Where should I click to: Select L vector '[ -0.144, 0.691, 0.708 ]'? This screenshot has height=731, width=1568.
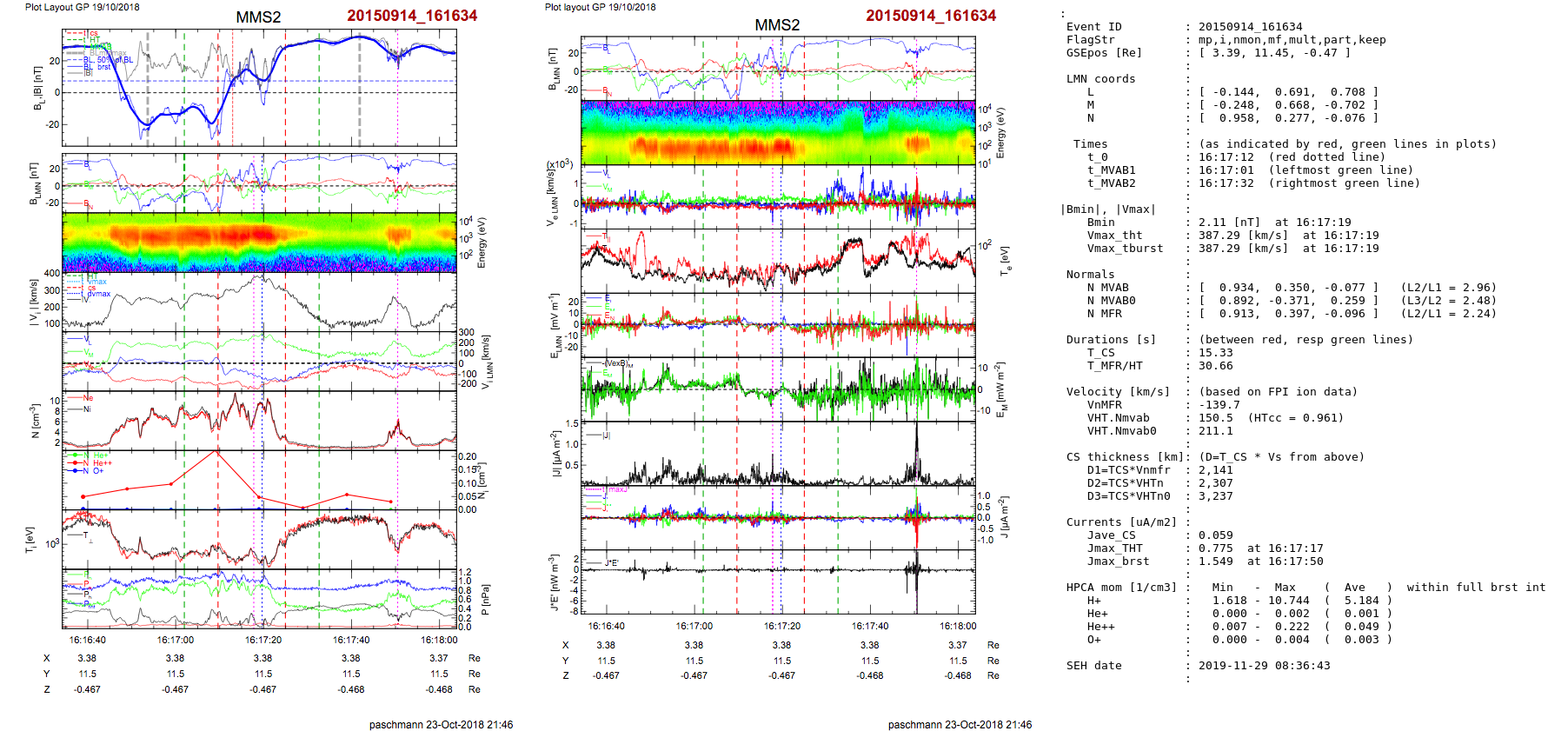click(x=1289, y=92)
